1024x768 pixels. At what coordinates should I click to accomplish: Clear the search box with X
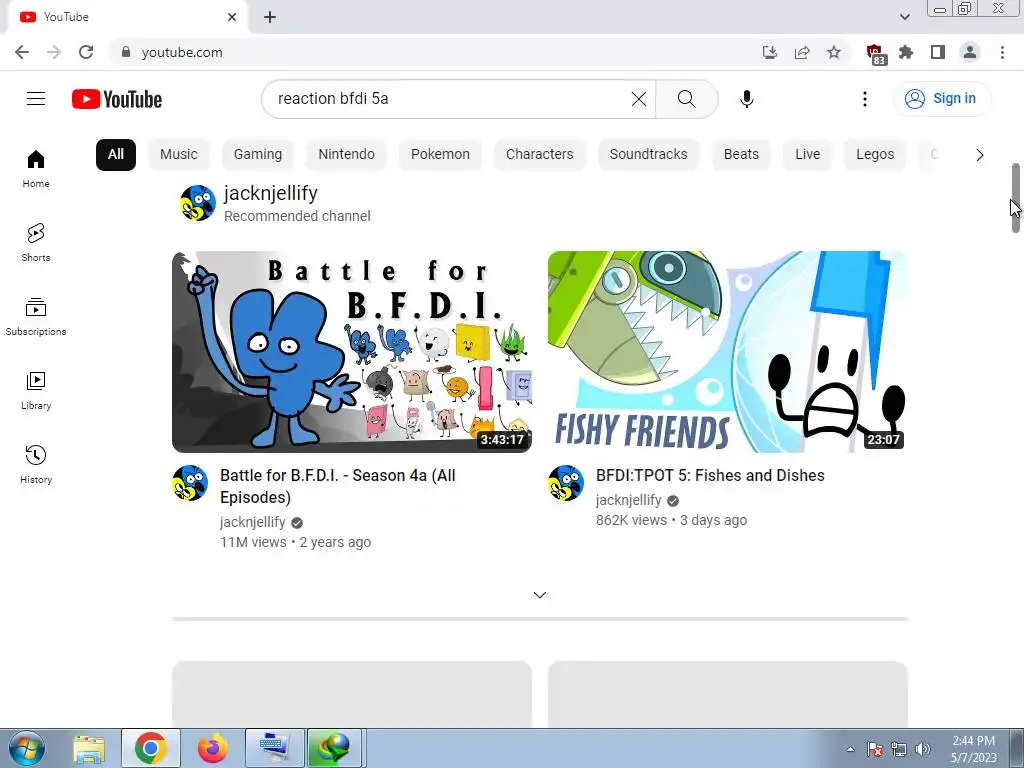pos(639,99)
